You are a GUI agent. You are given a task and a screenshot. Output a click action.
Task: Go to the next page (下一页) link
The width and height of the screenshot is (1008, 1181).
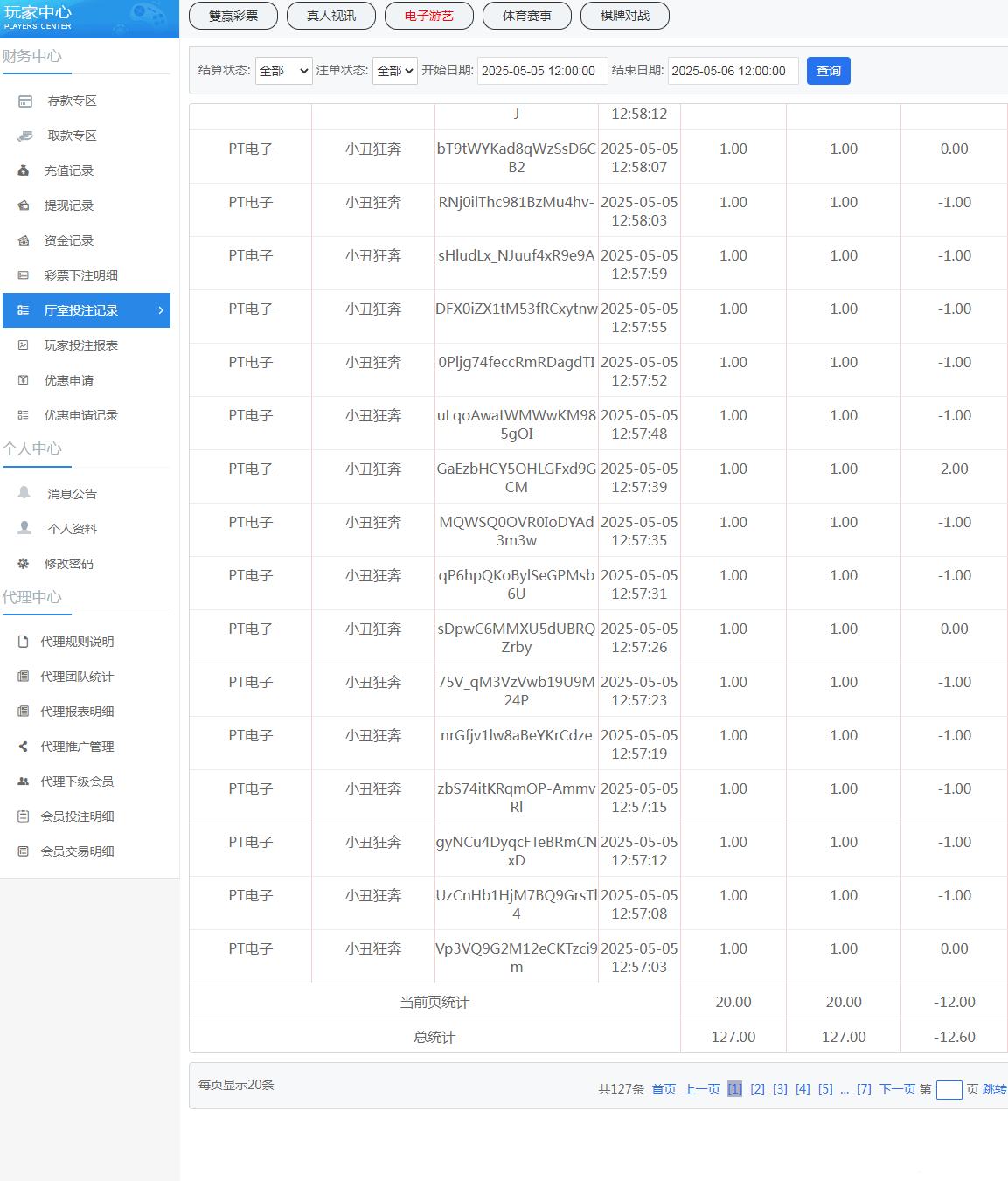tap(897, 1089)
